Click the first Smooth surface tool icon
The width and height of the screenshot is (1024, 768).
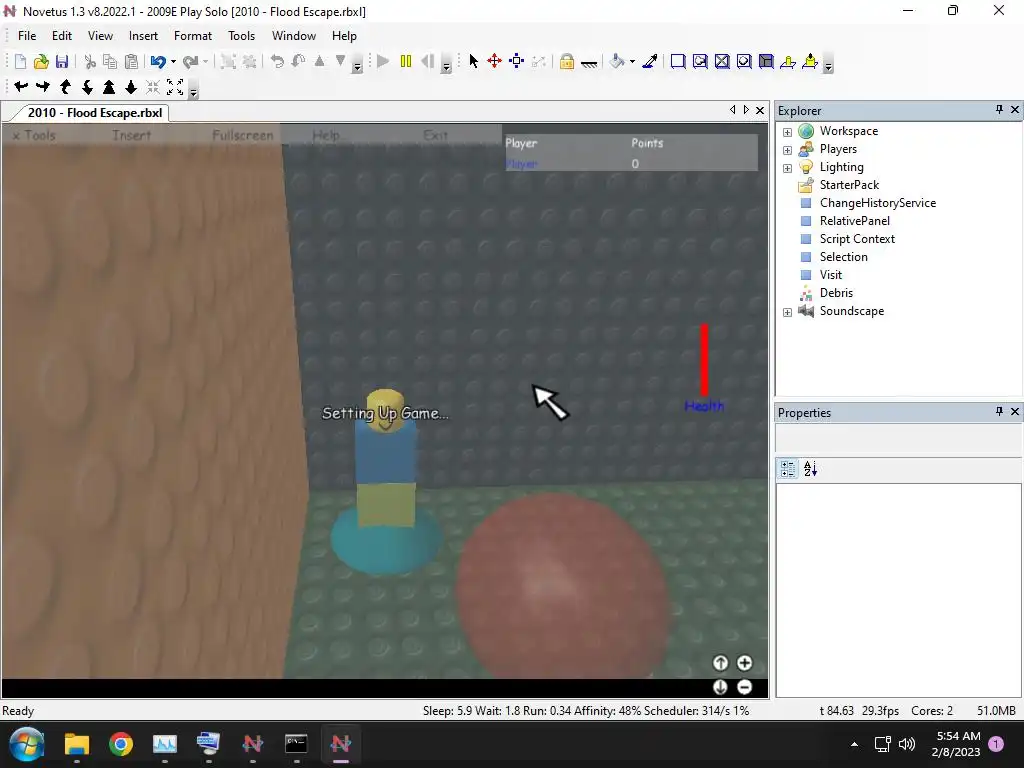[678, 61]
